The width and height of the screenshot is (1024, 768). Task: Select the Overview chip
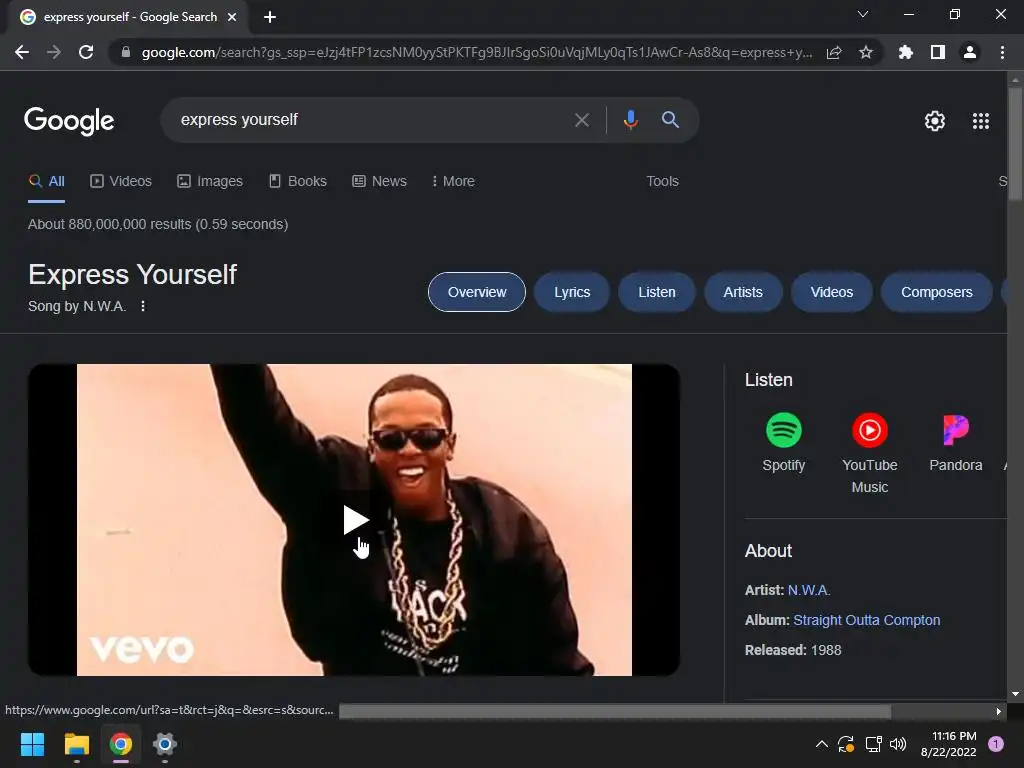(x=477, y=292)
